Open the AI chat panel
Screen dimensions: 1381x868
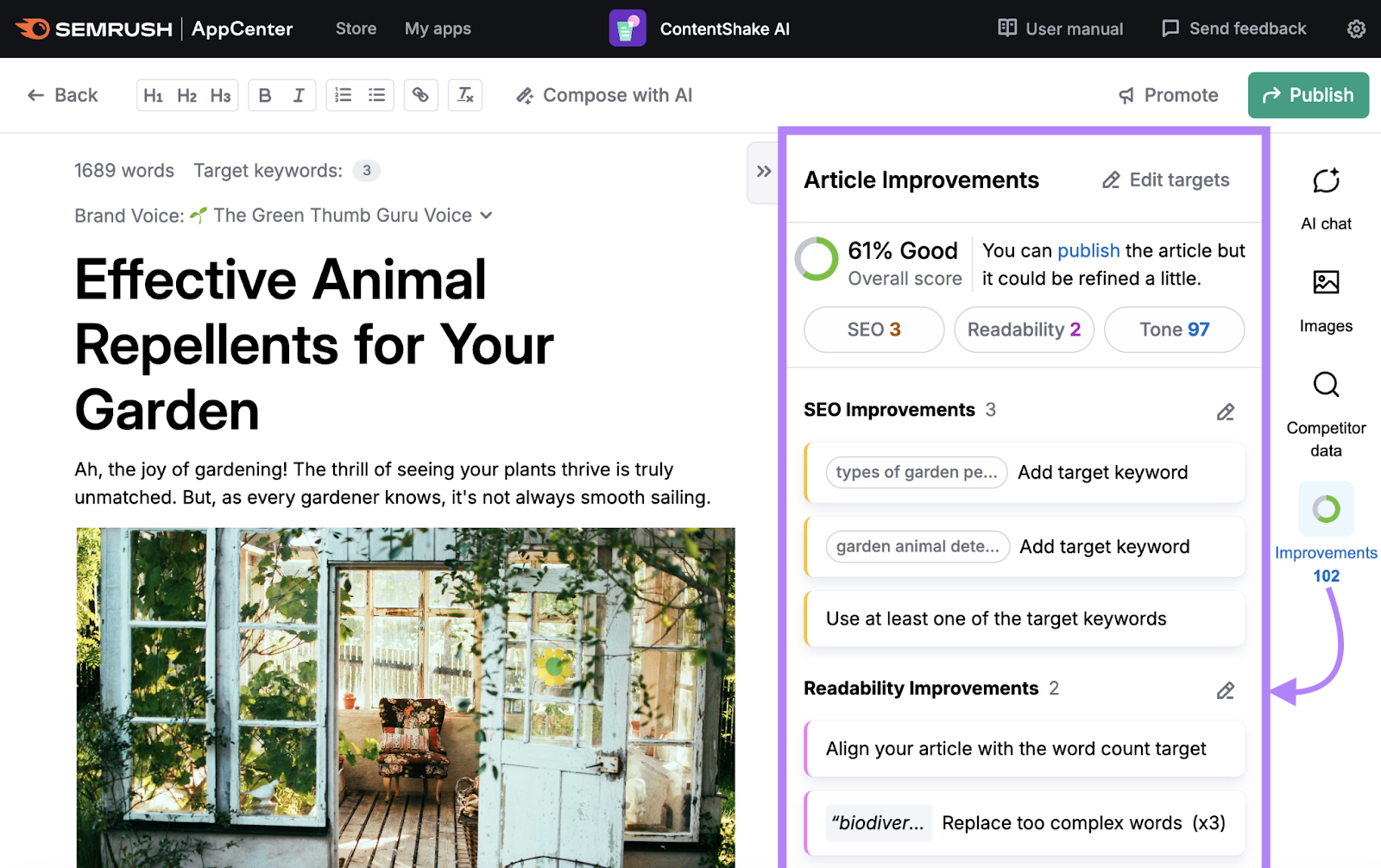1326,199
